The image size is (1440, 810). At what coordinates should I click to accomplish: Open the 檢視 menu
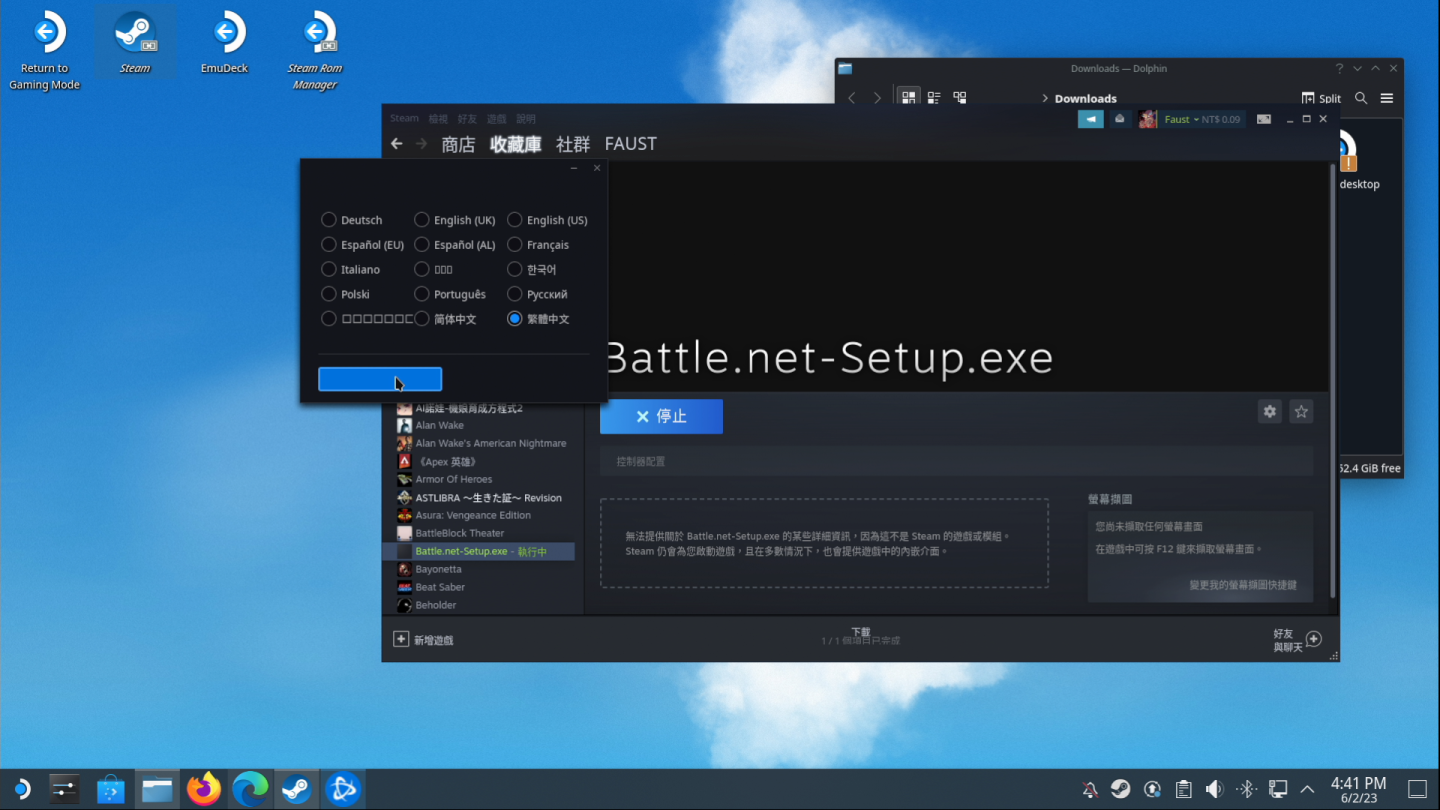coord(438,118)
